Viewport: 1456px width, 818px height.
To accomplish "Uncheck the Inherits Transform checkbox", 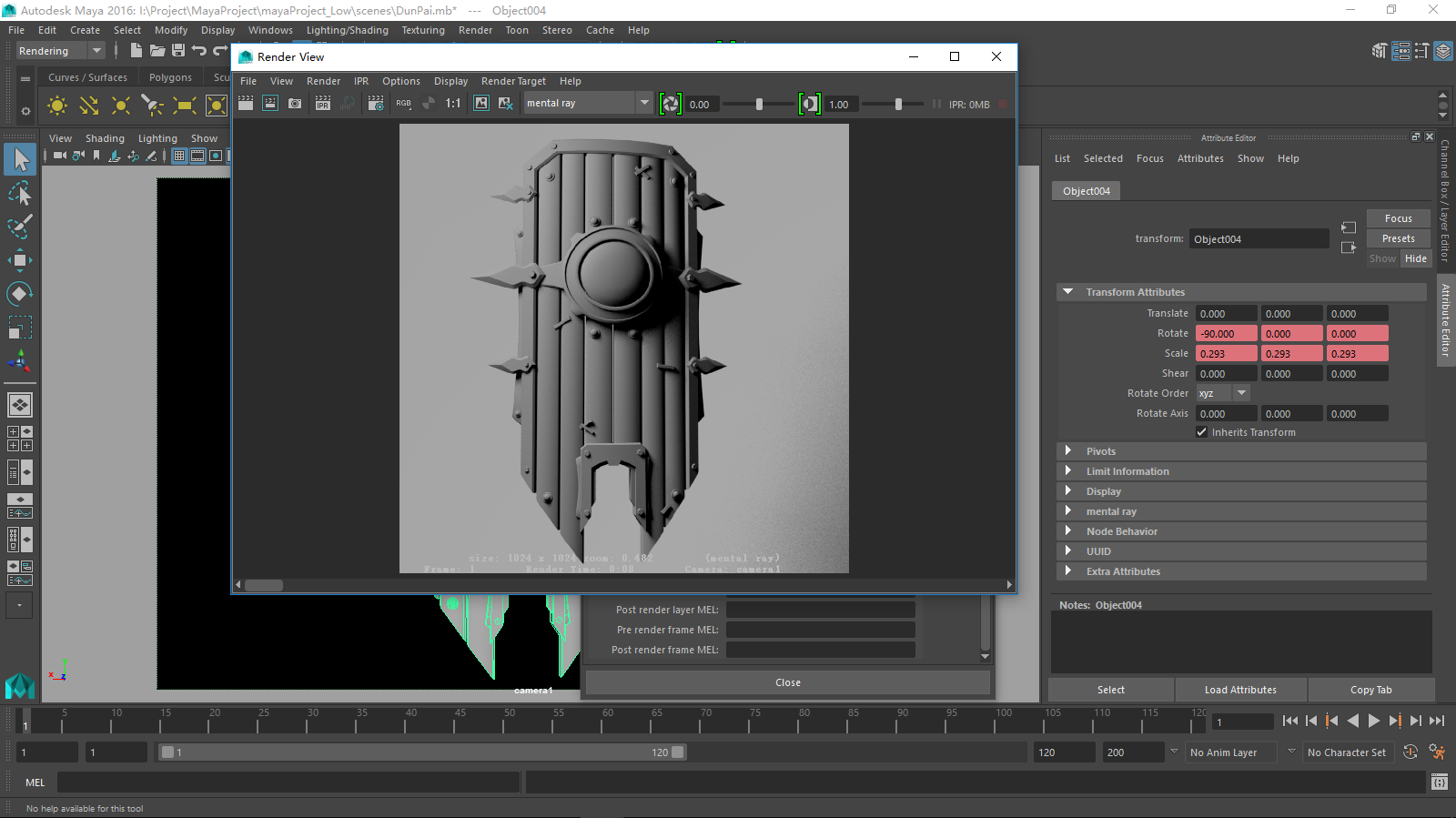I will (x=1201, y=432).
